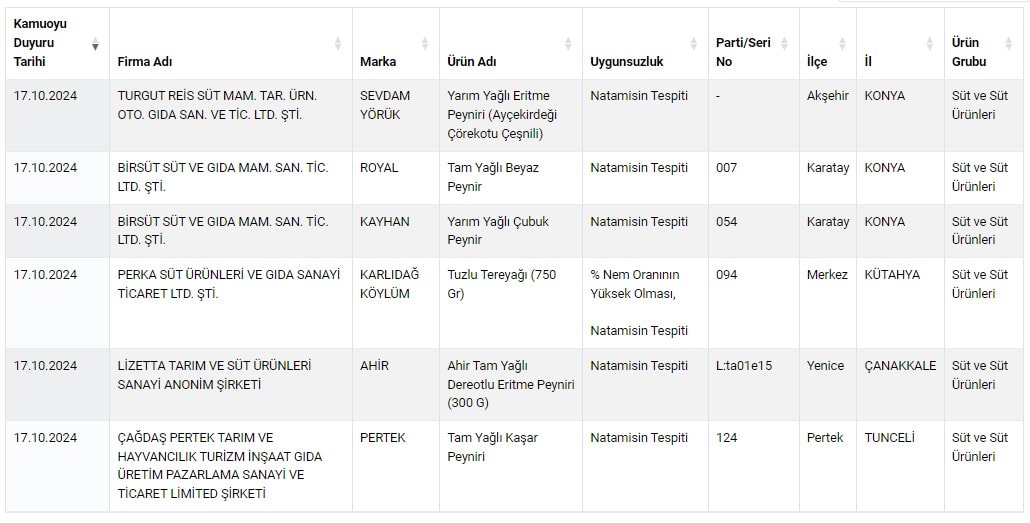Screen dimensions: 1030x523
Task: Click the TUNCELİ province cell
Action: pos(889,438)
